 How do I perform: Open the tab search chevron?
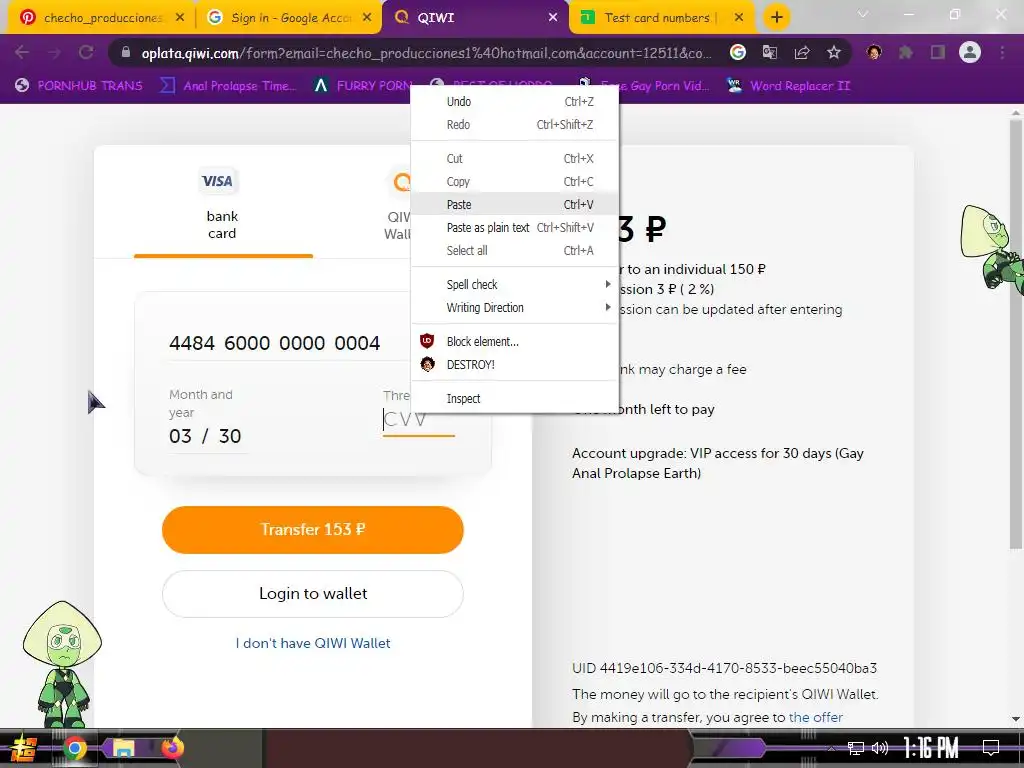[863, 14]
